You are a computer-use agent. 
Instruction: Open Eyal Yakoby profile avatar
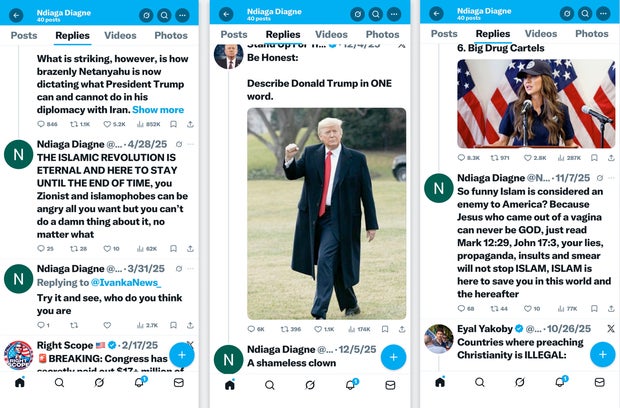439,339
